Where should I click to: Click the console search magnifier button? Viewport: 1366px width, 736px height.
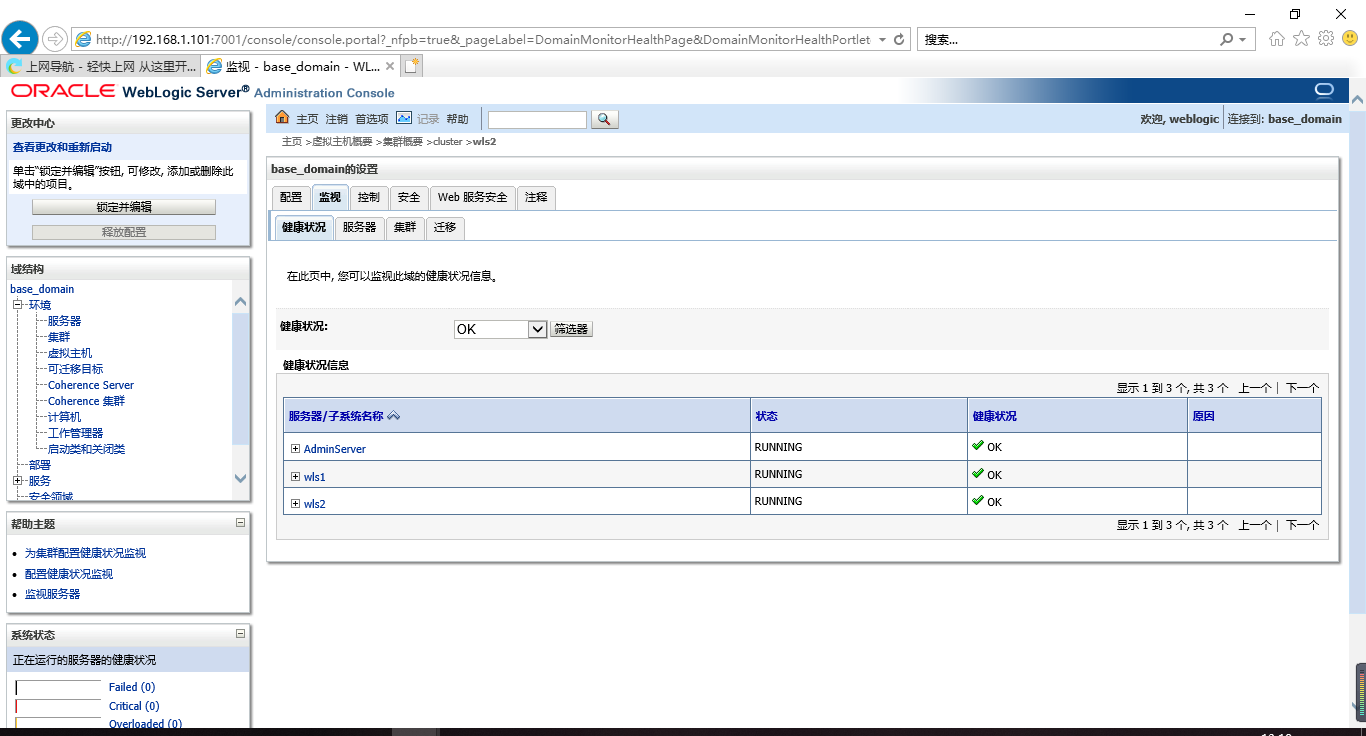[604, 119]
